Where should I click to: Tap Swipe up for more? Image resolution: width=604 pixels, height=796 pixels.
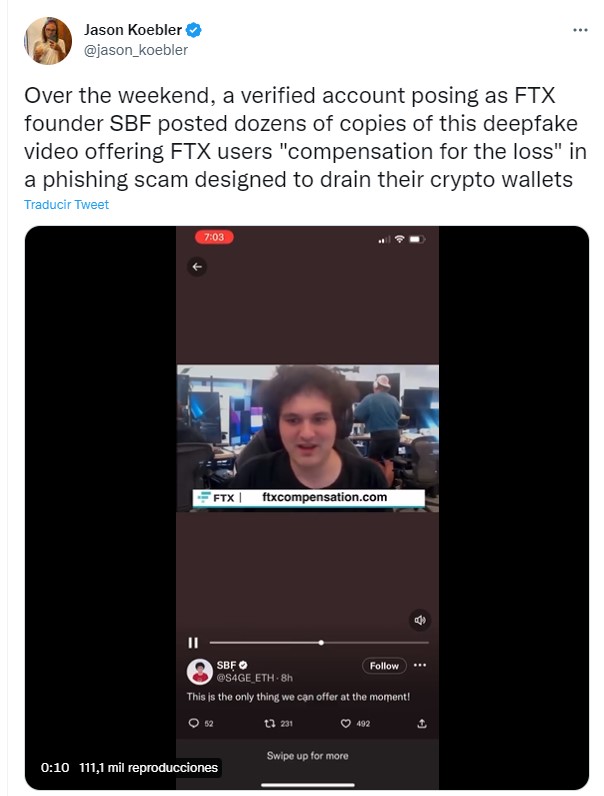[x=308, y=756]
